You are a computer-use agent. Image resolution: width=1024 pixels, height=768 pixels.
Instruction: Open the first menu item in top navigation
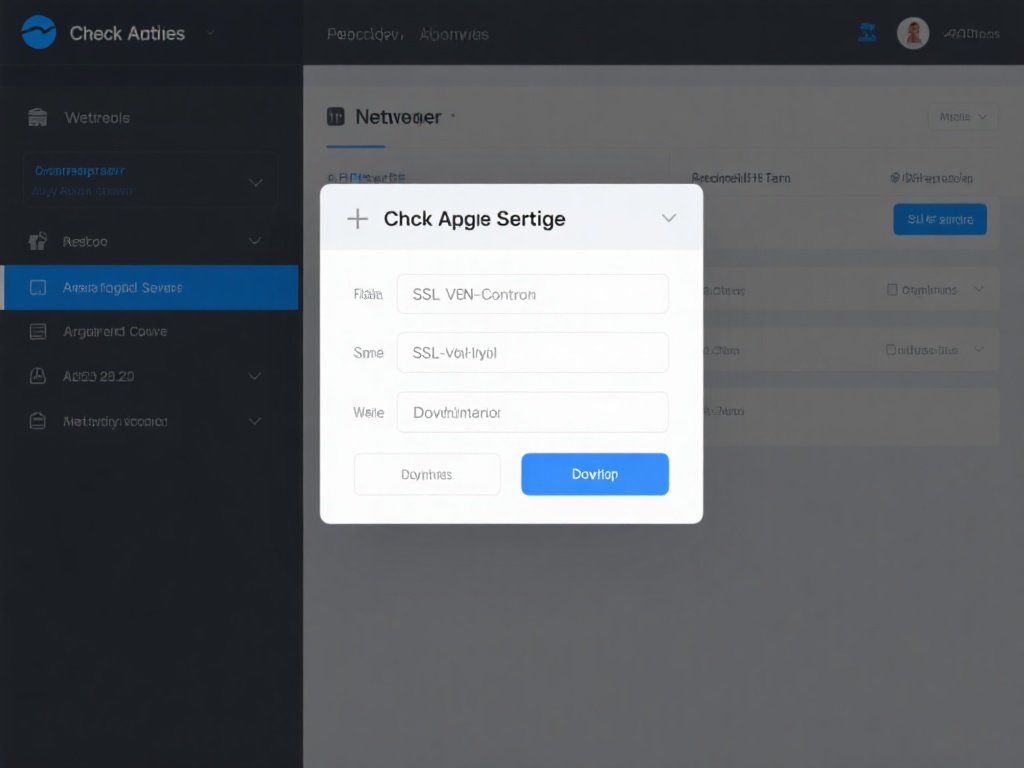point(364,34)
